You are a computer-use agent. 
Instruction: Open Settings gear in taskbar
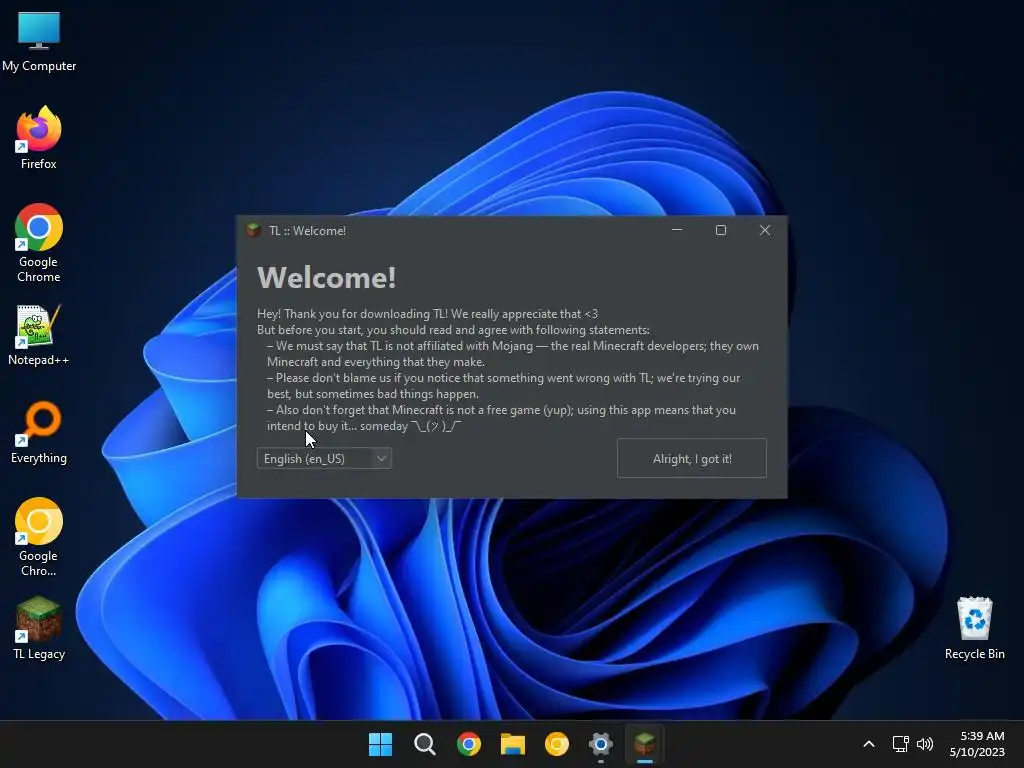click(601, 744)
